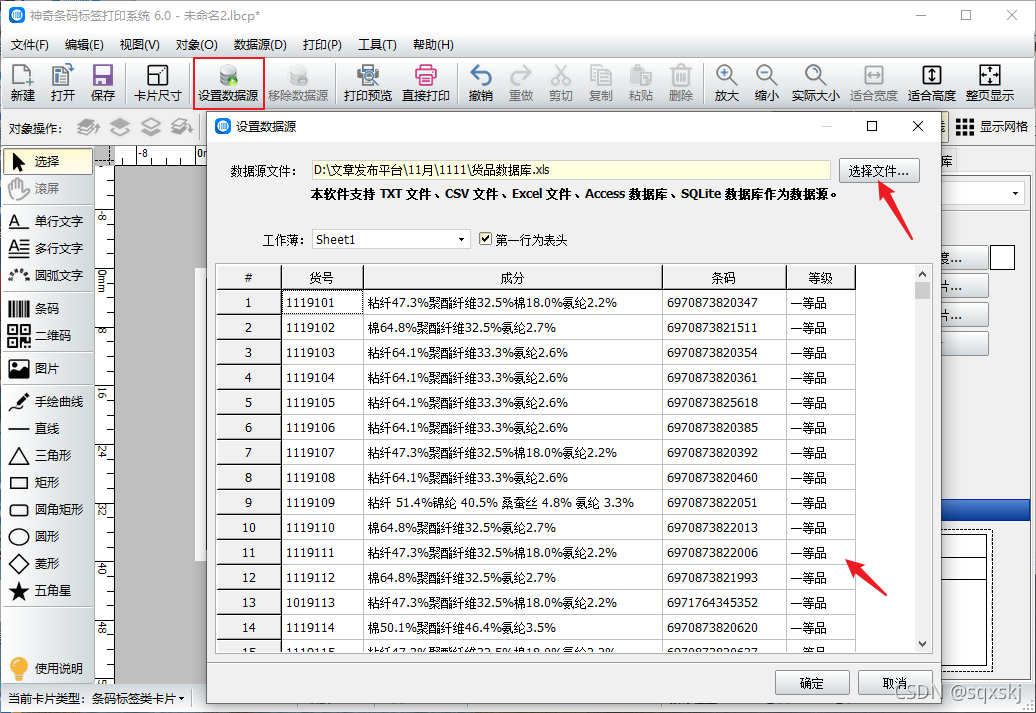1036x713 pixels.
Task: Click 实际大小 actual size icon
Action: pyautogui.click(x=815, y=83)
